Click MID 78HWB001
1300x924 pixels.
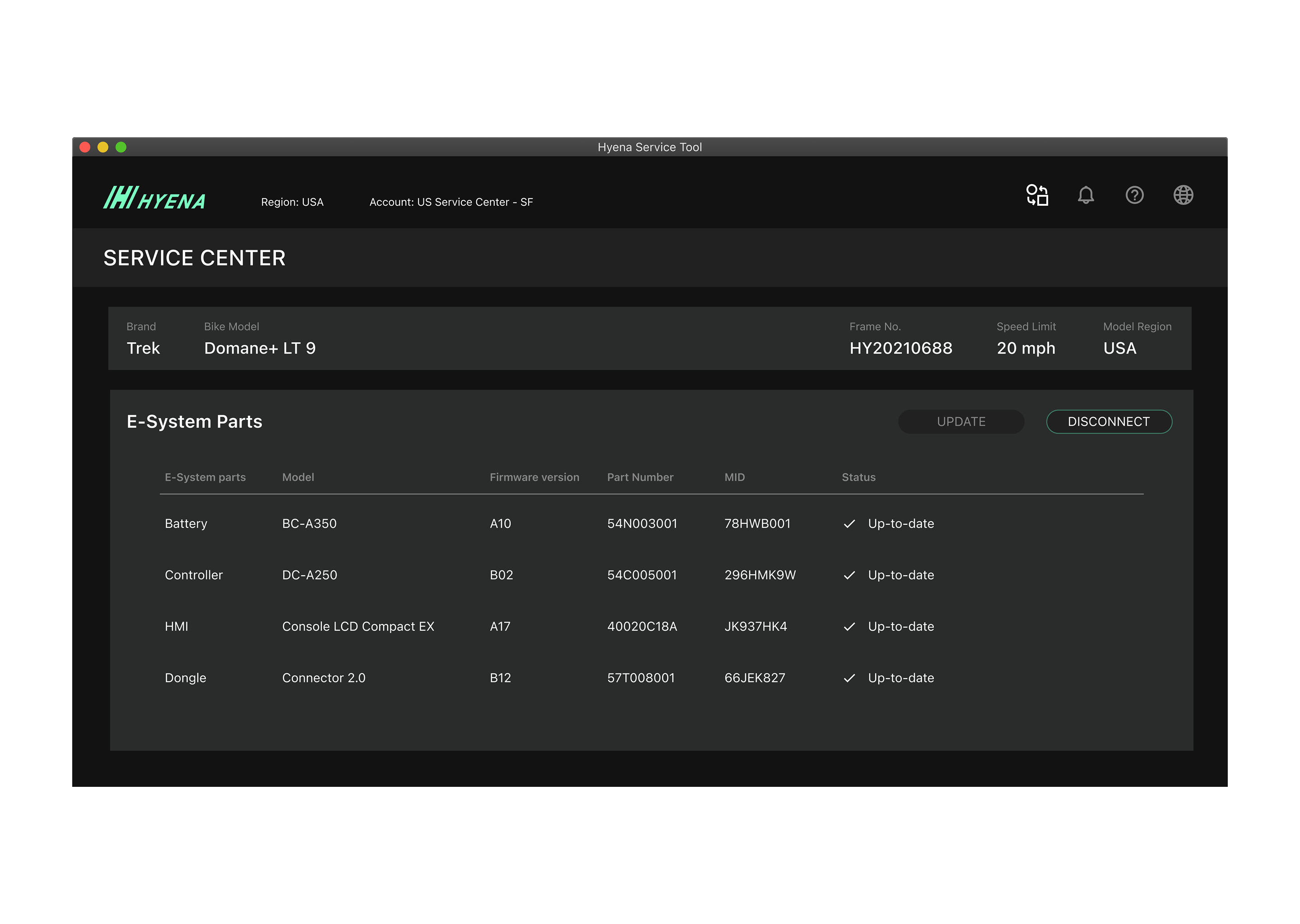pyautogui.click(x=757, y=524)
